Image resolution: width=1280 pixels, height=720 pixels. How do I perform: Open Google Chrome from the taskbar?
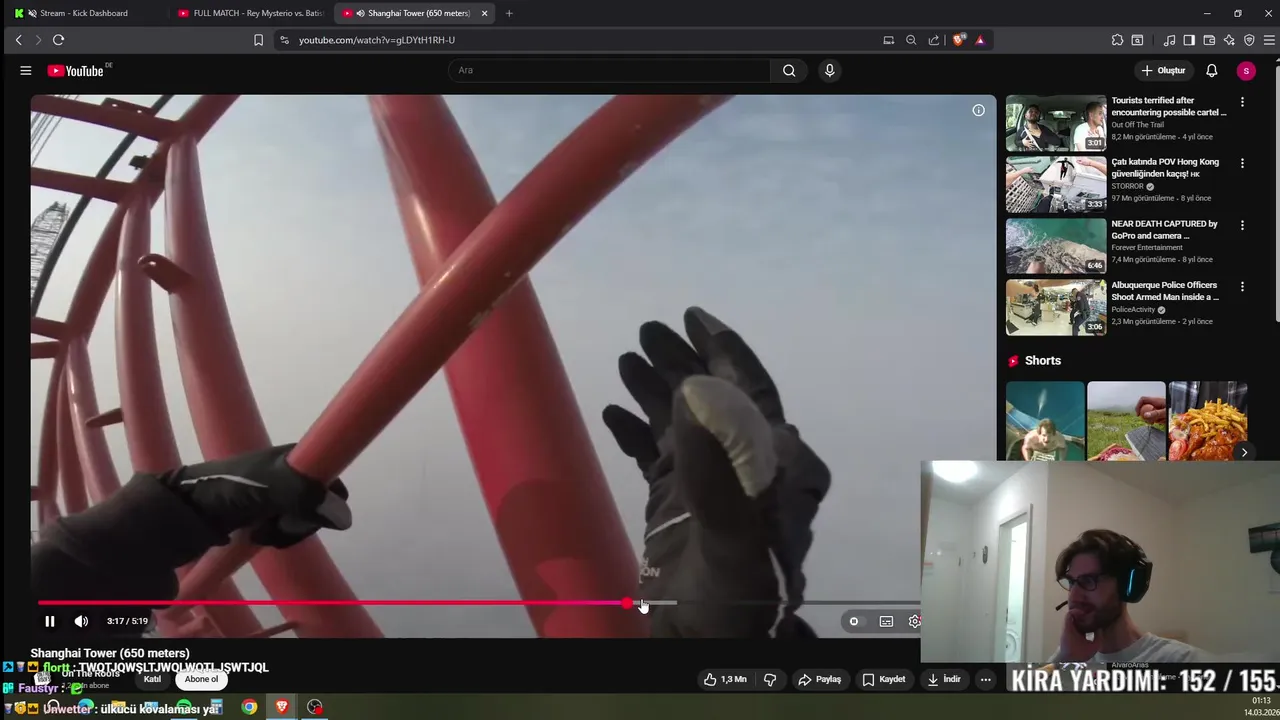pyautogui.click(x=249, y=707)
